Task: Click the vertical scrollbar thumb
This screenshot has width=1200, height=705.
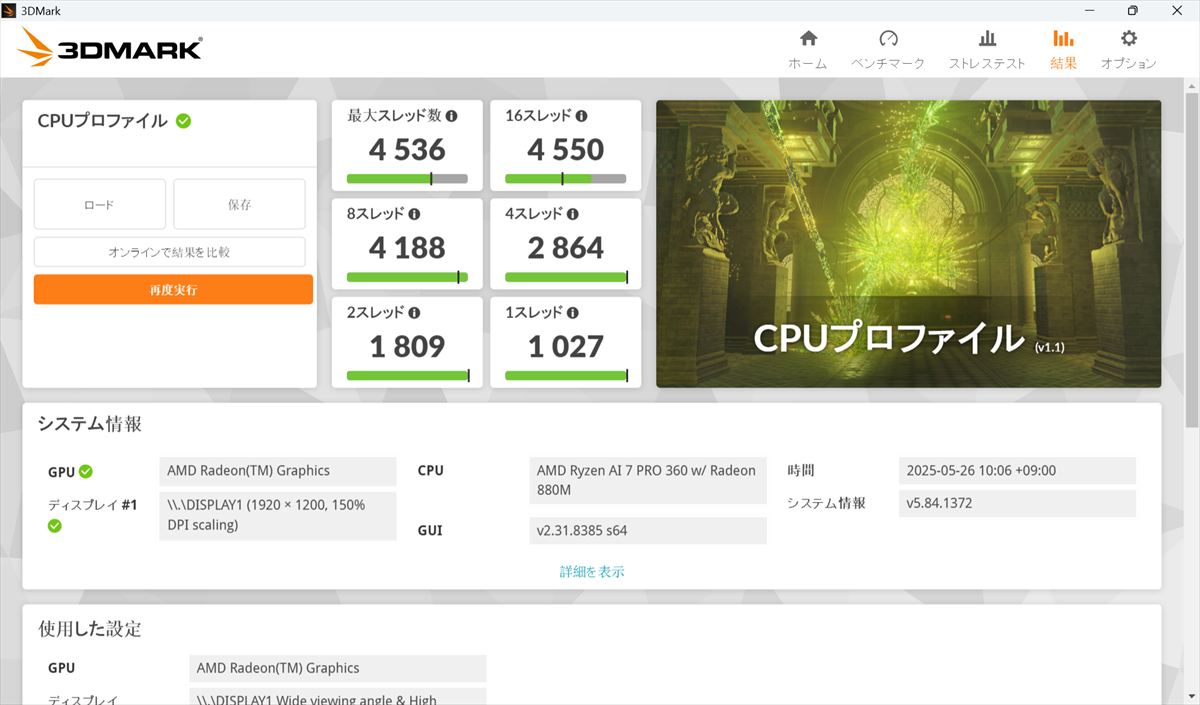Action: click(1191, 260)
